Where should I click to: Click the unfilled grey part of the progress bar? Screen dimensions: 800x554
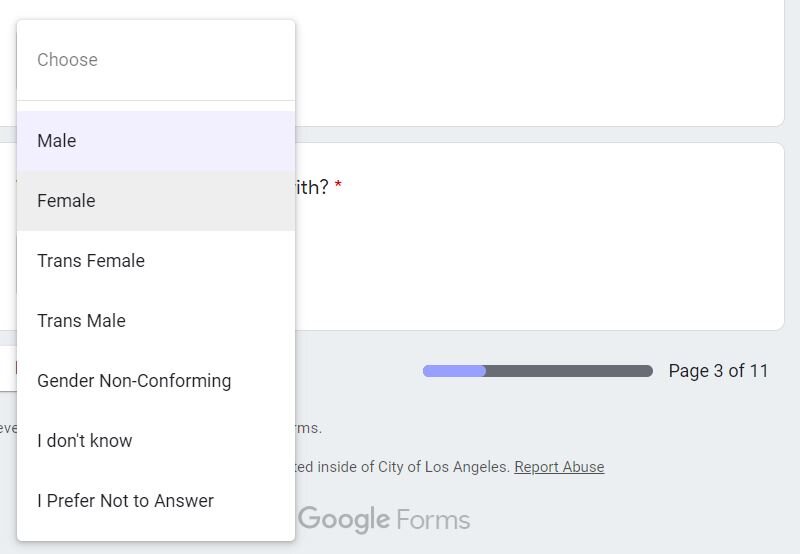(x=568, y=371)
